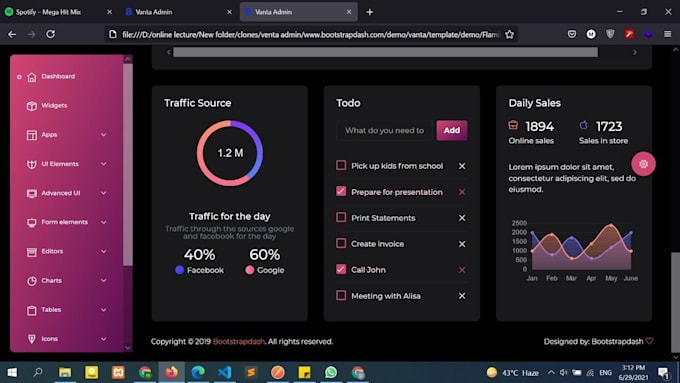The height and width of the screenshot is (383, 680).
Task: Expand Advanced UI submenu chevron
Action: pos(104,193)
